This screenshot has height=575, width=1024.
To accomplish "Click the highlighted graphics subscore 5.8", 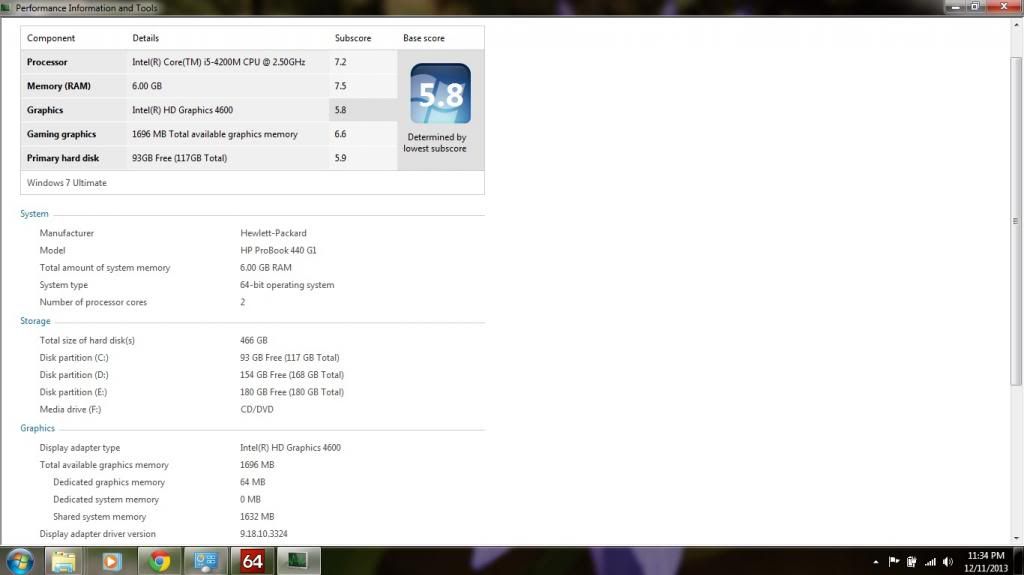I will click(x=340, y=110).
